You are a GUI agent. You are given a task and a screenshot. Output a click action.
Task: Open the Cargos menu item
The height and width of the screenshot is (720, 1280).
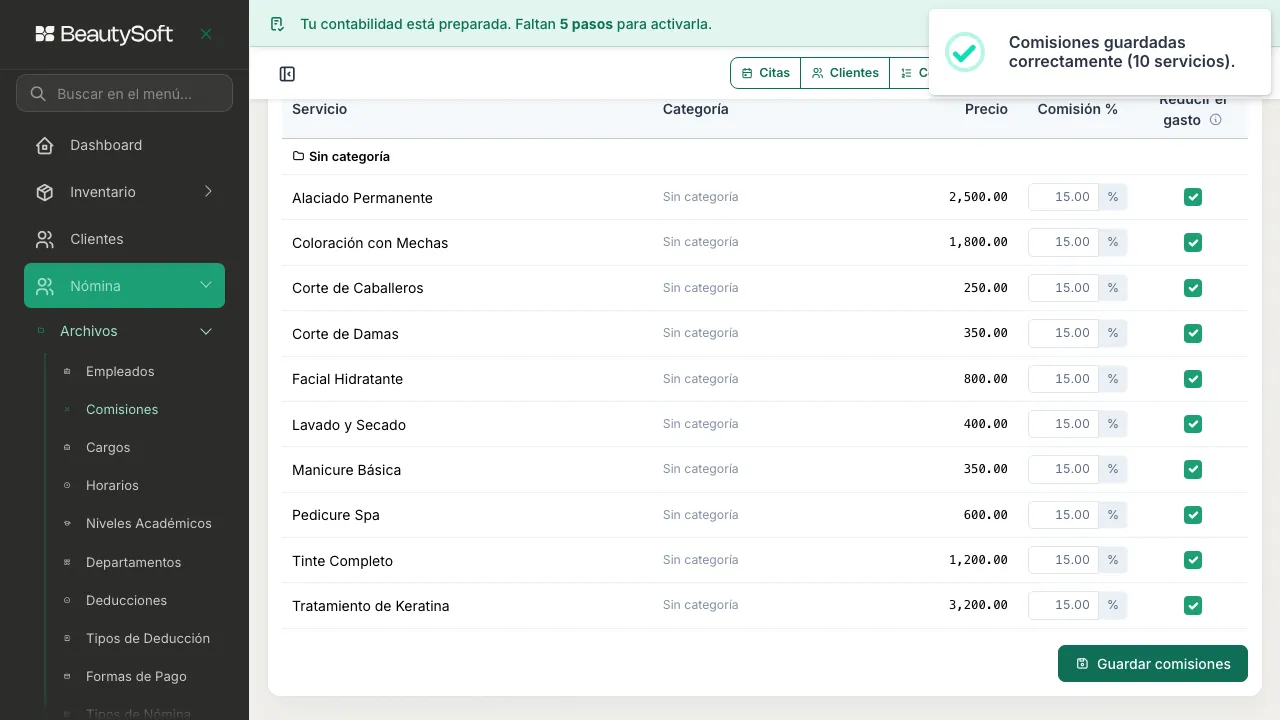pyautogui.click(x=108, y=447)
